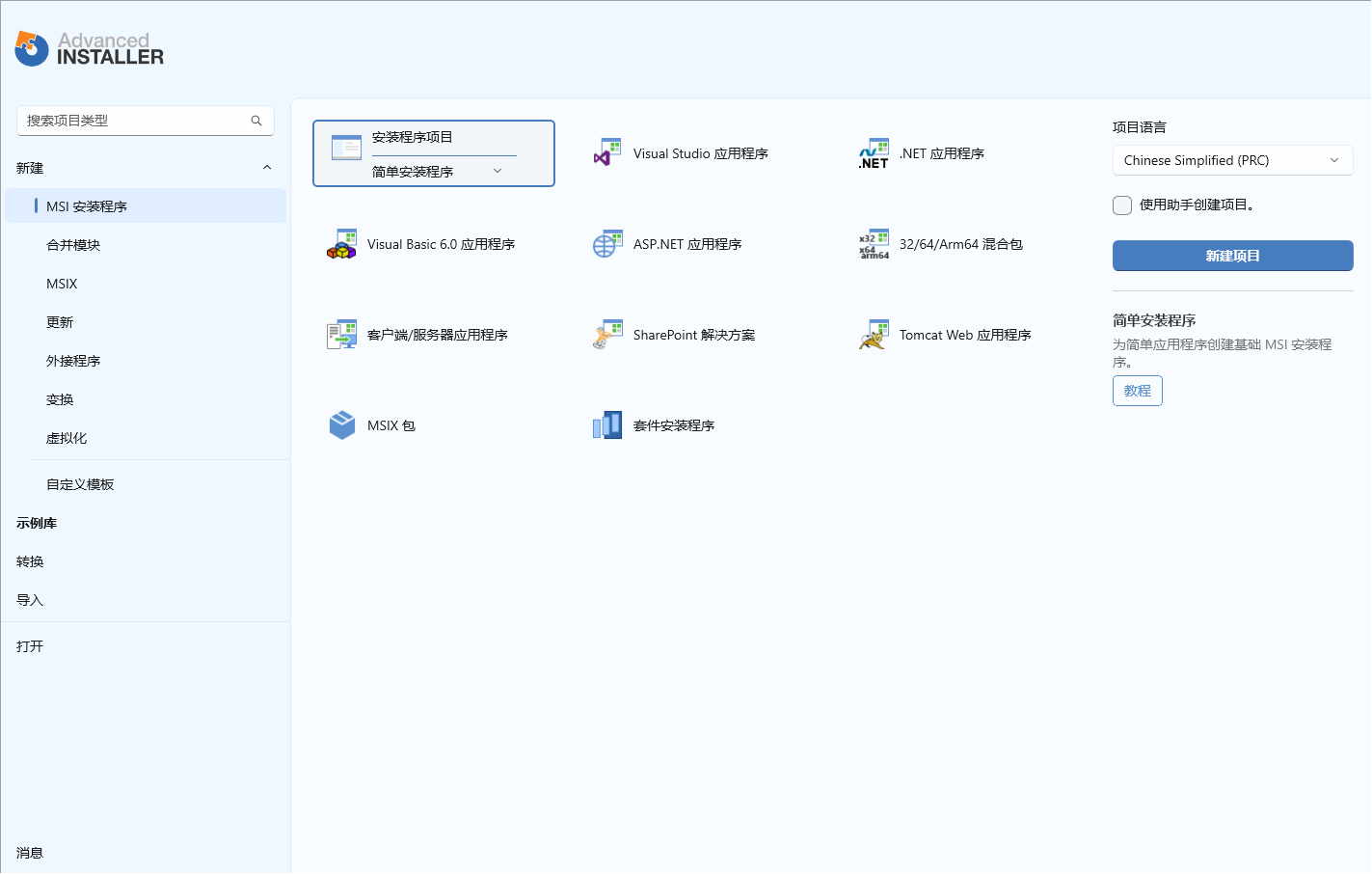Click the 安装程序项目 title text
The height and width of the screenshot is (874, 1372).
(x=413, y=137)
